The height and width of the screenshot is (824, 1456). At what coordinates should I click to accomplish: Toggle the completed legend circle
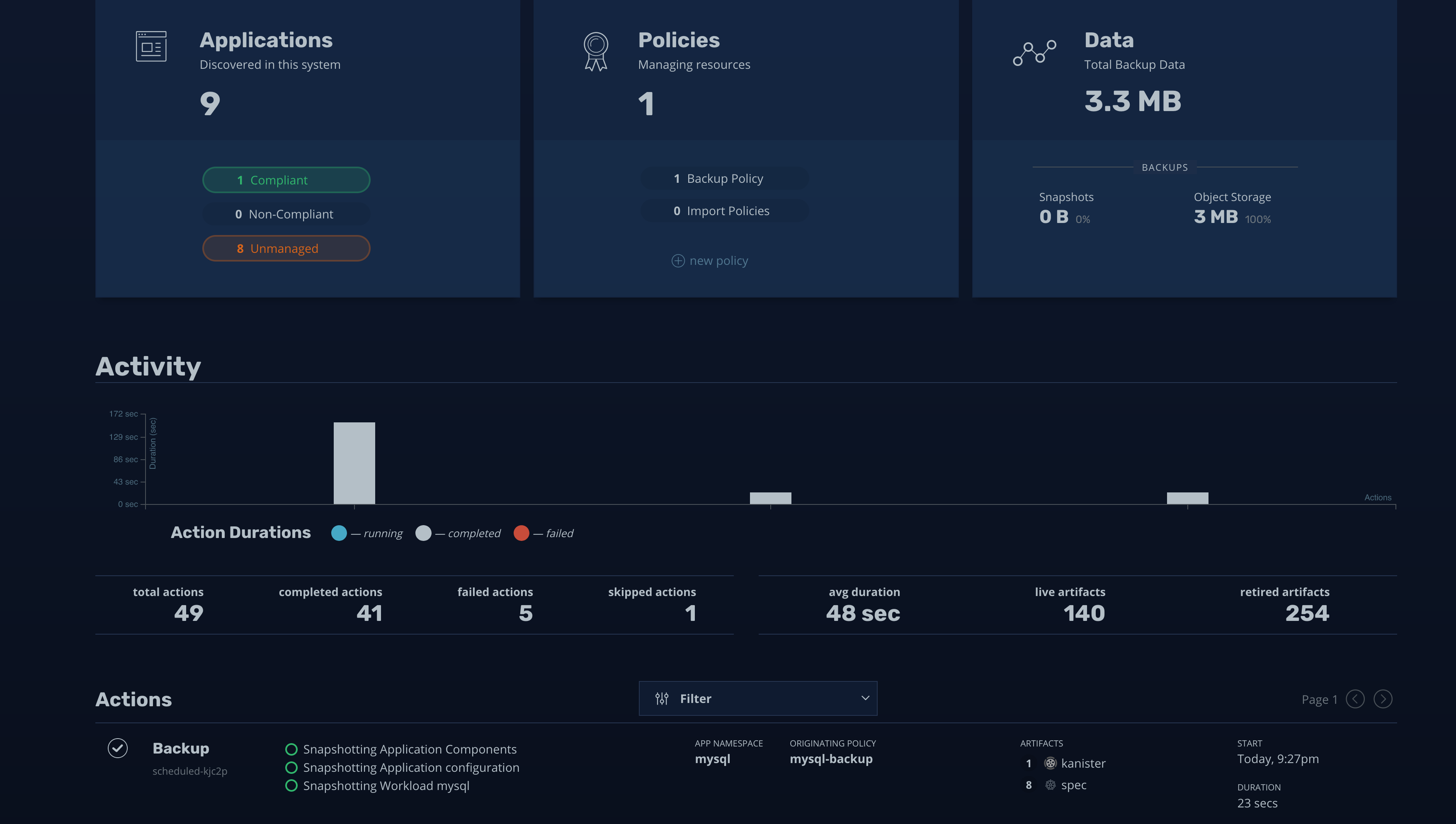coord(423,533)
